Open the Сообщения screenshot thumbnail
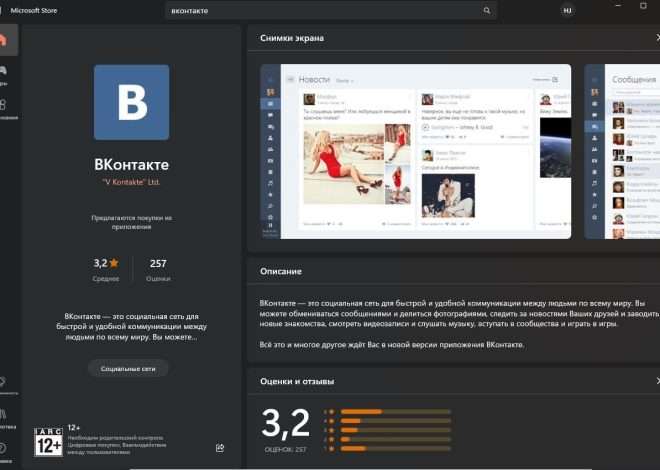This screenshot has width=660, height=470. pyautogui.click(x=621, y=152)
